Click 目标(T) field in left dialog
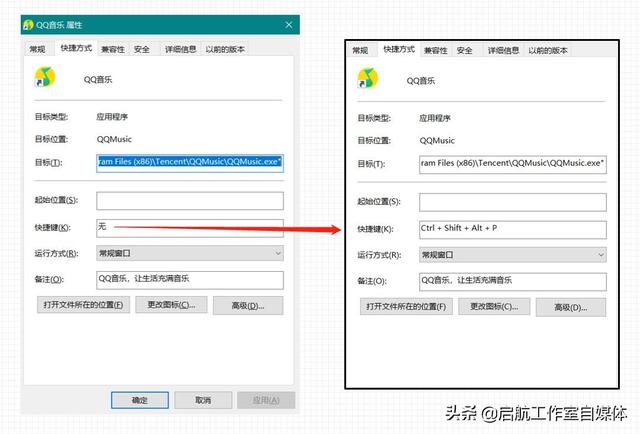Viewport: 640px width, 434px height. point(190,163)
